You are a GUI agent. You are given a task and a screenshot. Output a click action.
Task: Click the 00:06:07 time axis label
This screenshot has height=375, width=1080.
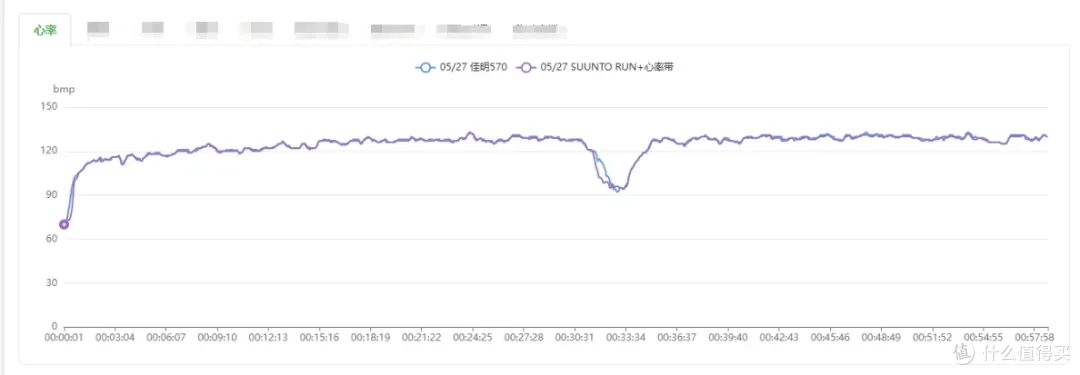[x=166, y=338]
